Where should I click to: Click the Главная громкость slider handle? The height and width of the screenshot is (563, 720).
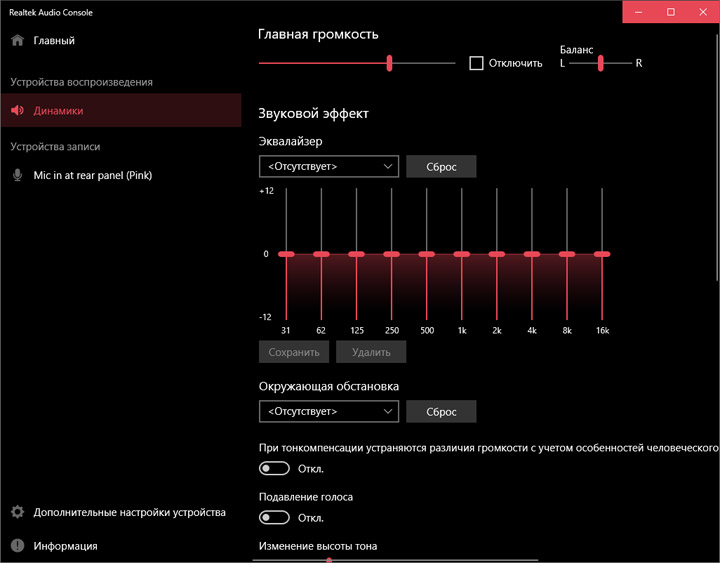click(389, 63)
